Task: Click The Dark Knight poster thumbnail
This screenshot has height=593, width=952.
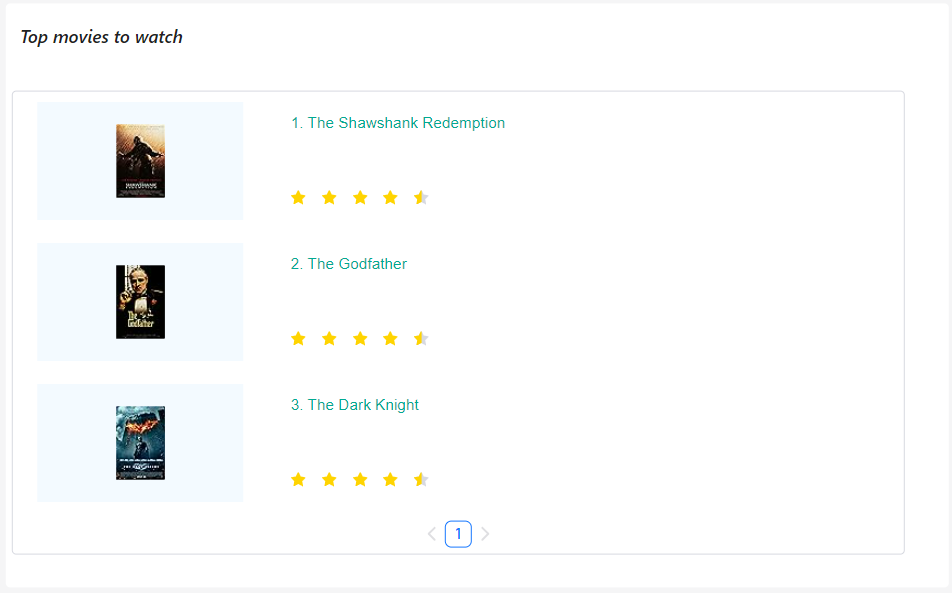Action: (x=140, y=443)
